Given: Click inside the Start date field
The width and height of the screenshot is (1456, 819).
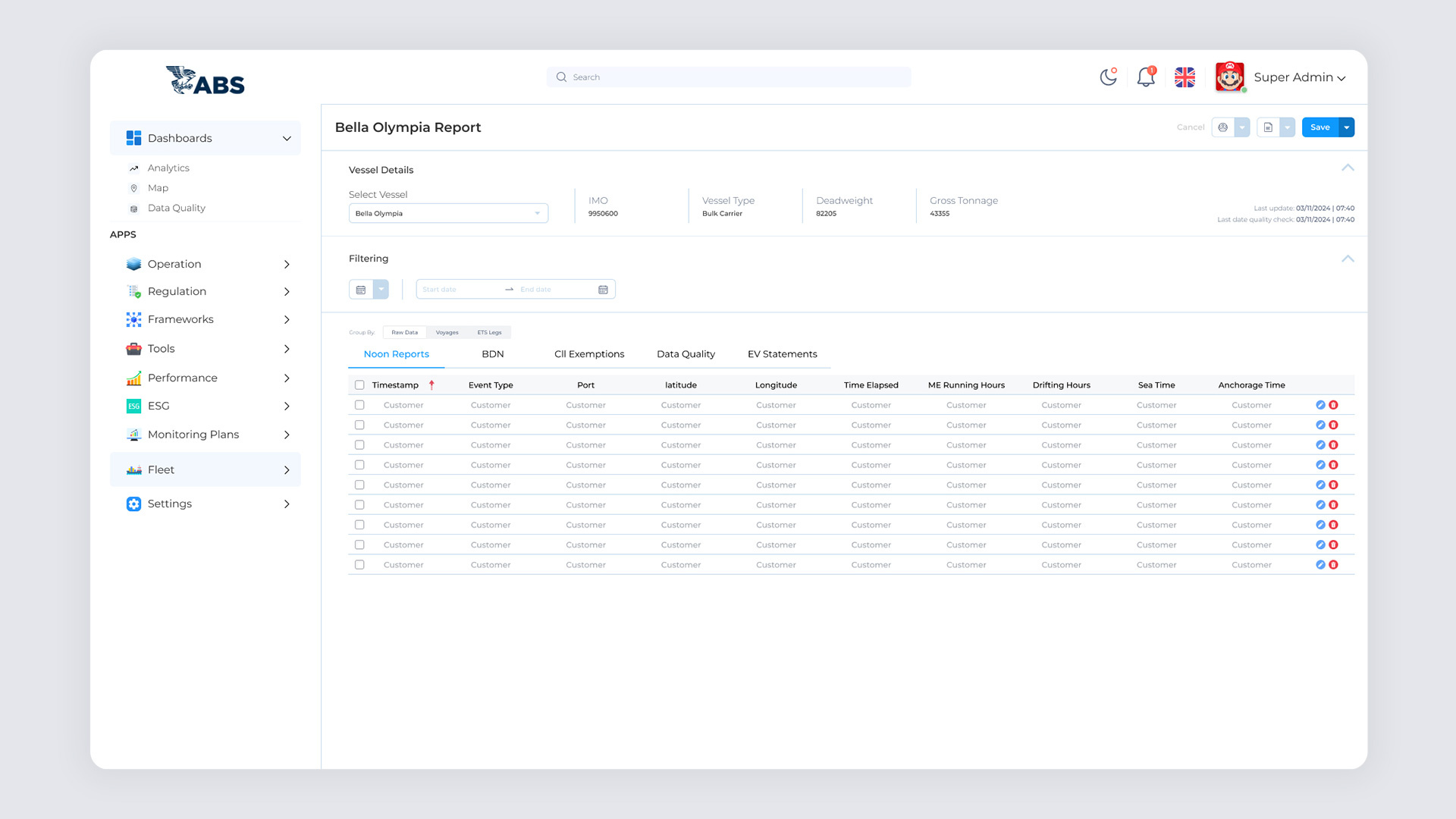Looking at the screenshot, I should coord(455,289).
